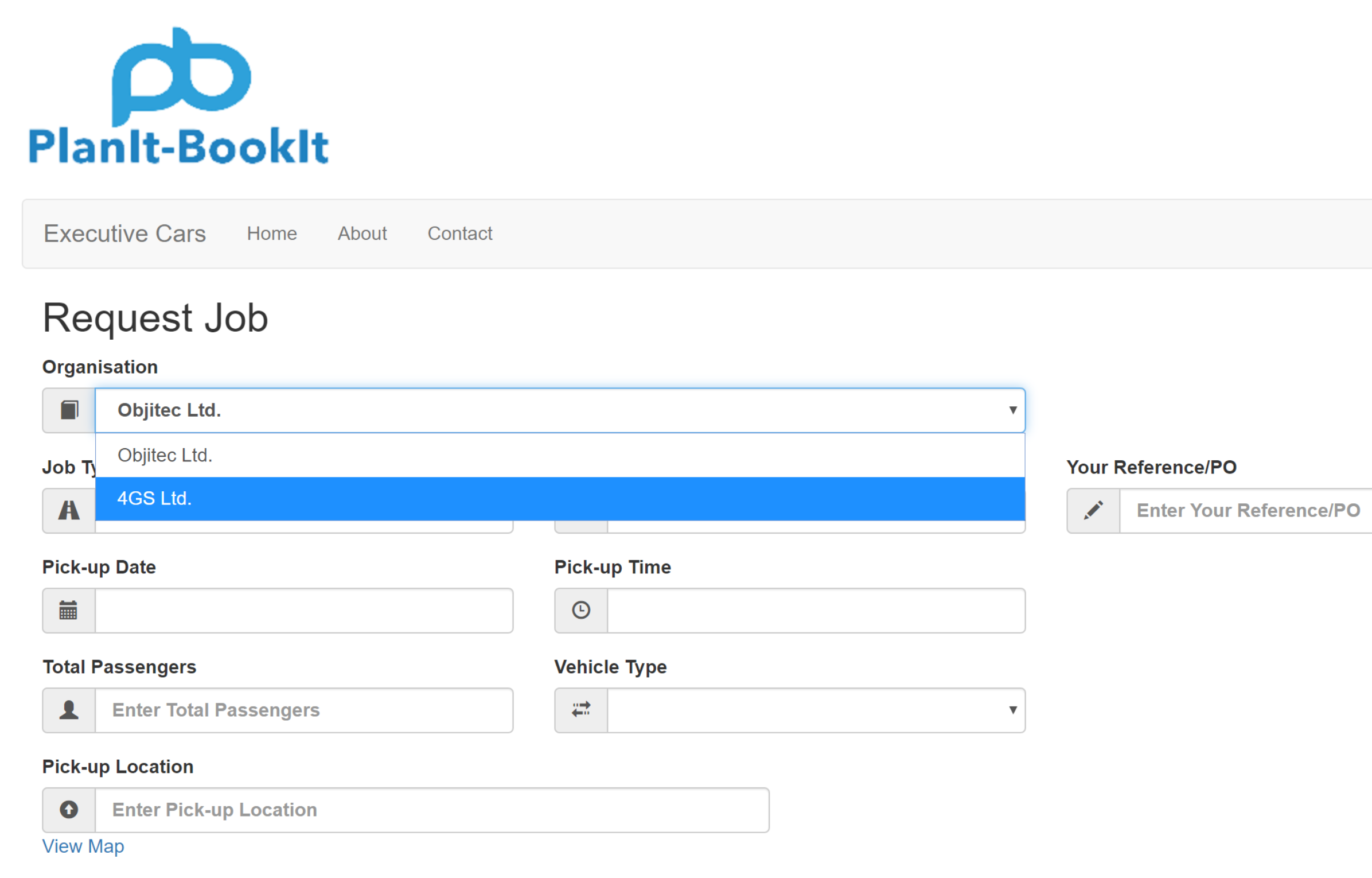
Task: Click the Pick-up Time label
Action: 613,567
